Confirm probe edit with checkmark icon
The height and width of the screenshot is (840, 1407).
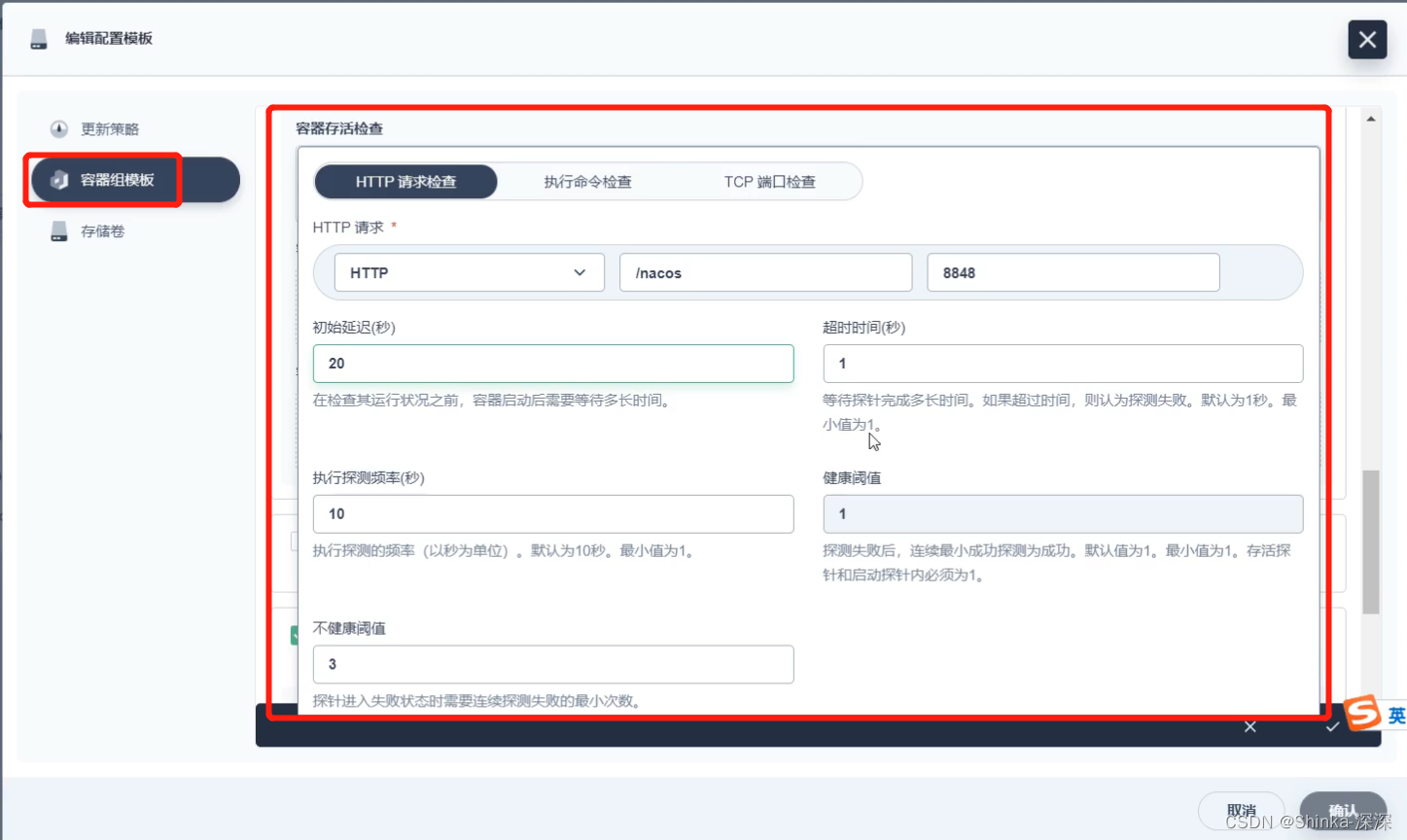click(1332, 727)
